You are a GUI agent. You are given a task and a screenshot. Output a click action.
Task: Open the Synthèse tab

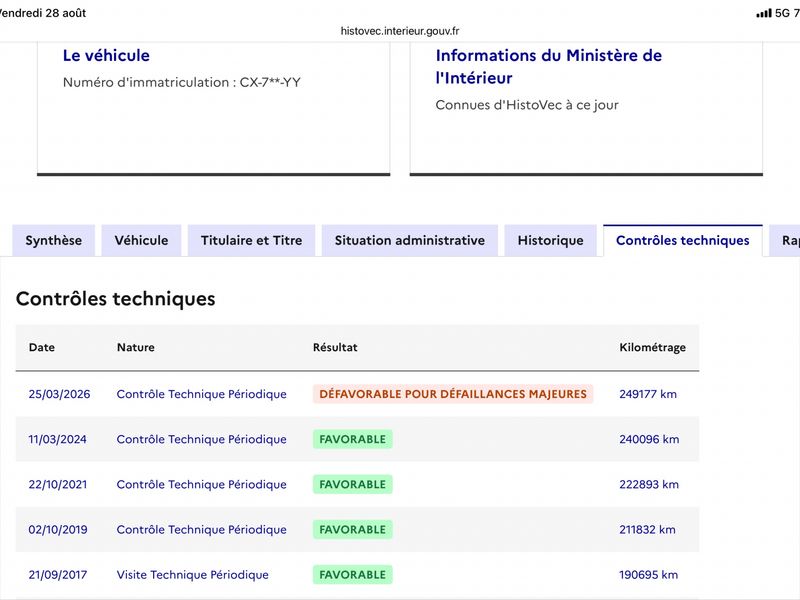[54, 240]
